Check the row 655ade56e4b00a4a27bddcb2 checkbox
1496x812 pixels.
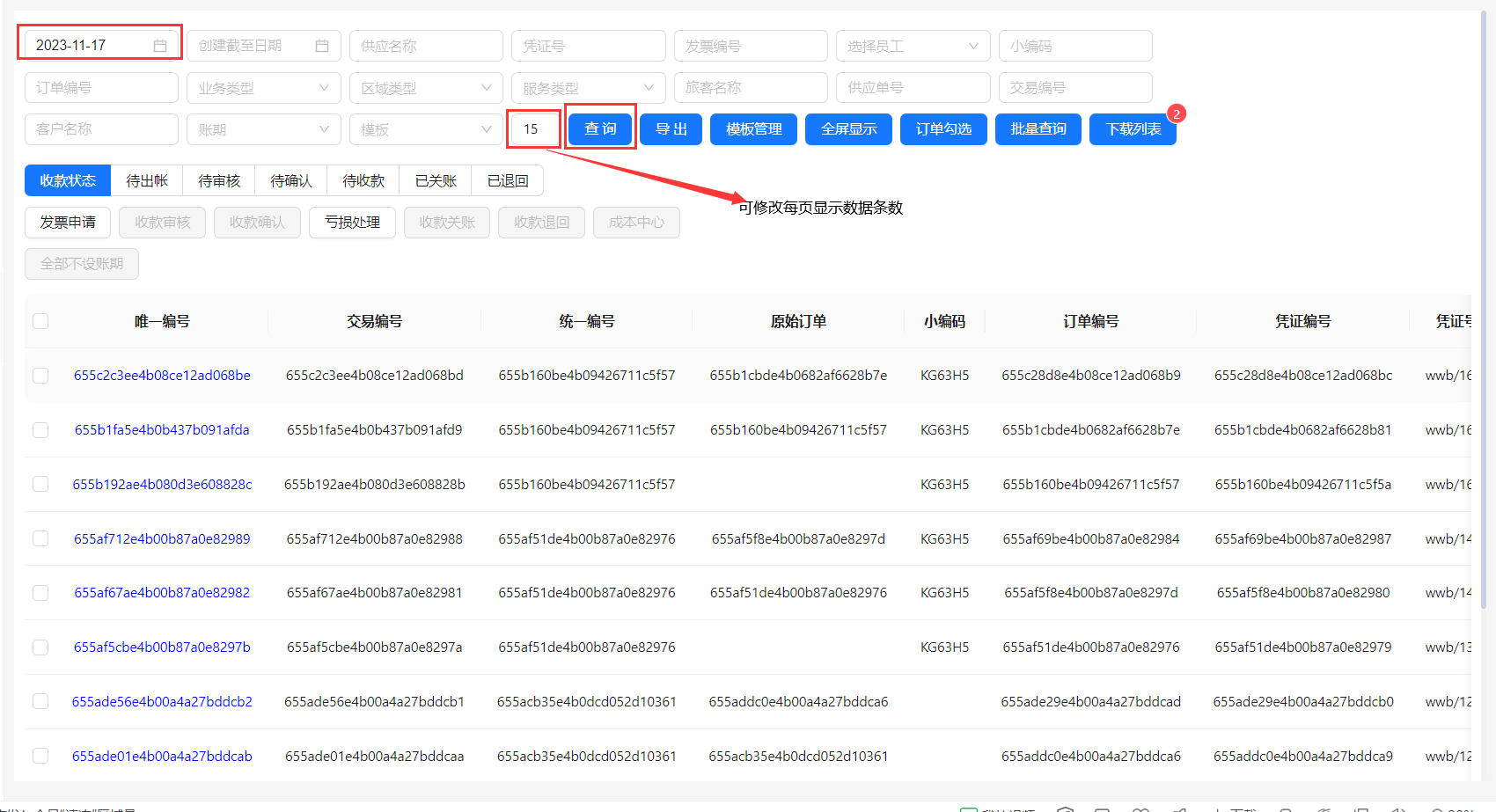coord(40,701)
